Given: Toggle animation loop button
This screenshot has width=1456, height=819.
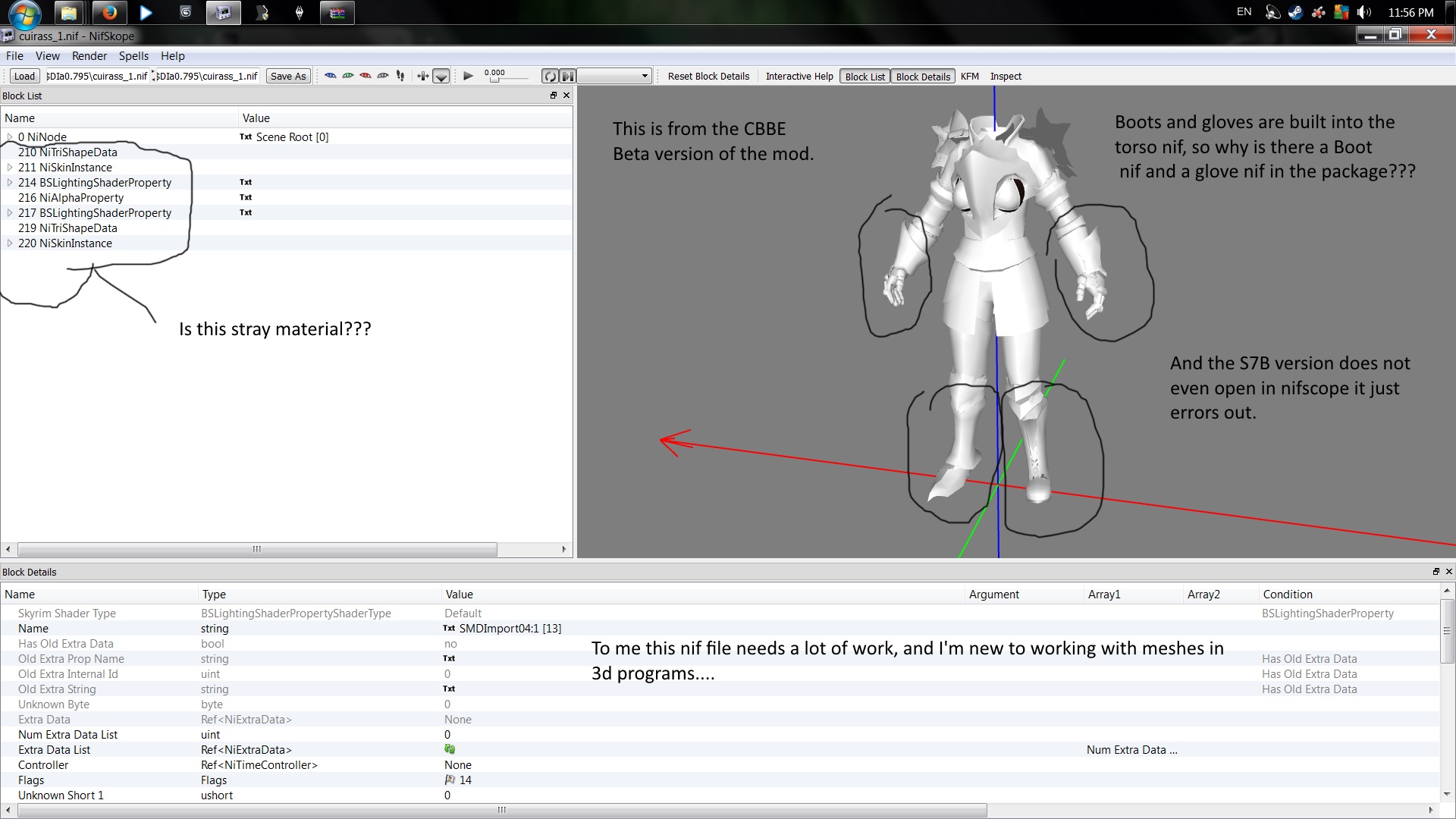Looking at the screenshot, I should [x=550, y=76].
